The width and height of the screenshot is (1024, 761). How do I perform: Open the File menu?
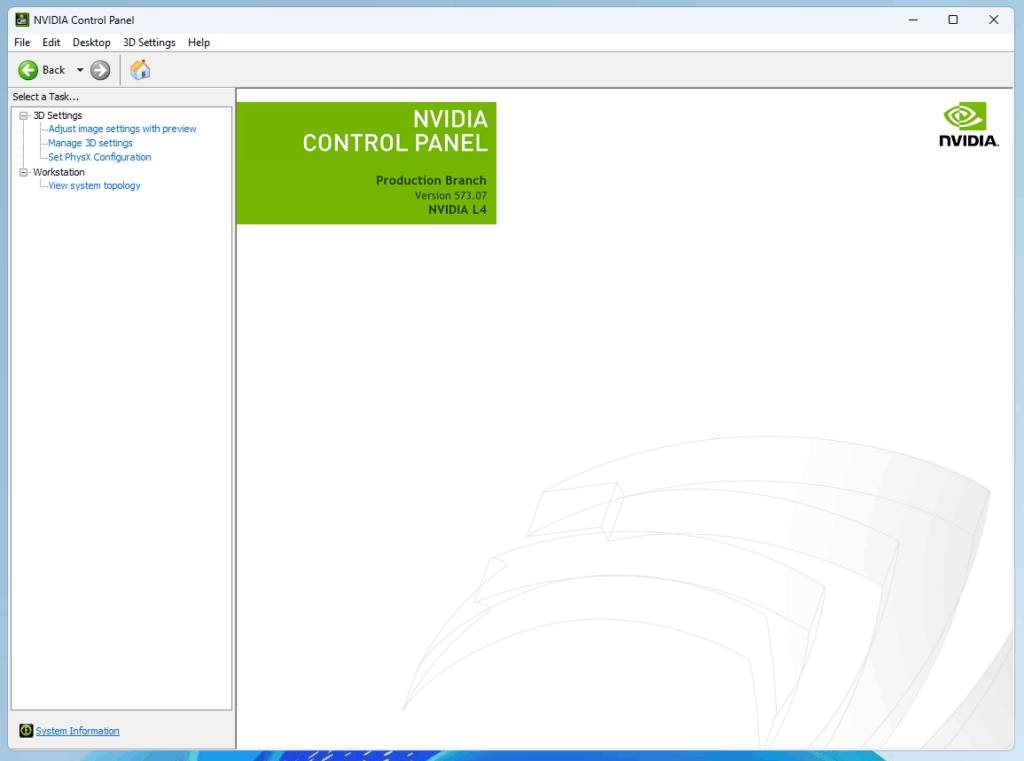pyautogui.click(x=22, y=42)
